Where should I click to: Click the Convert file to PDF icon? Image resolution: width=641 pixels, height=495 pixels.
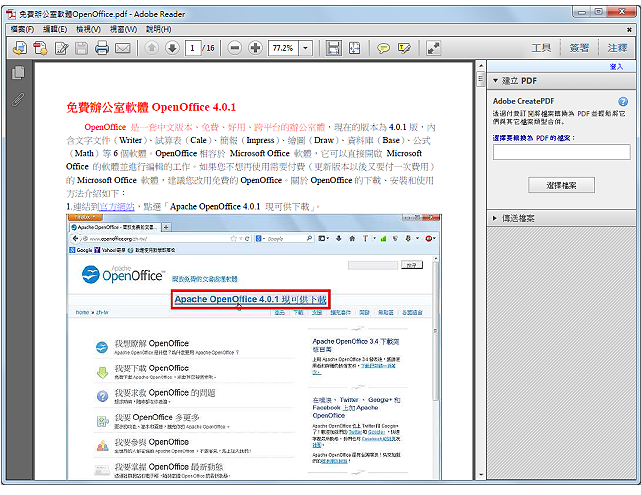(40, 48)
